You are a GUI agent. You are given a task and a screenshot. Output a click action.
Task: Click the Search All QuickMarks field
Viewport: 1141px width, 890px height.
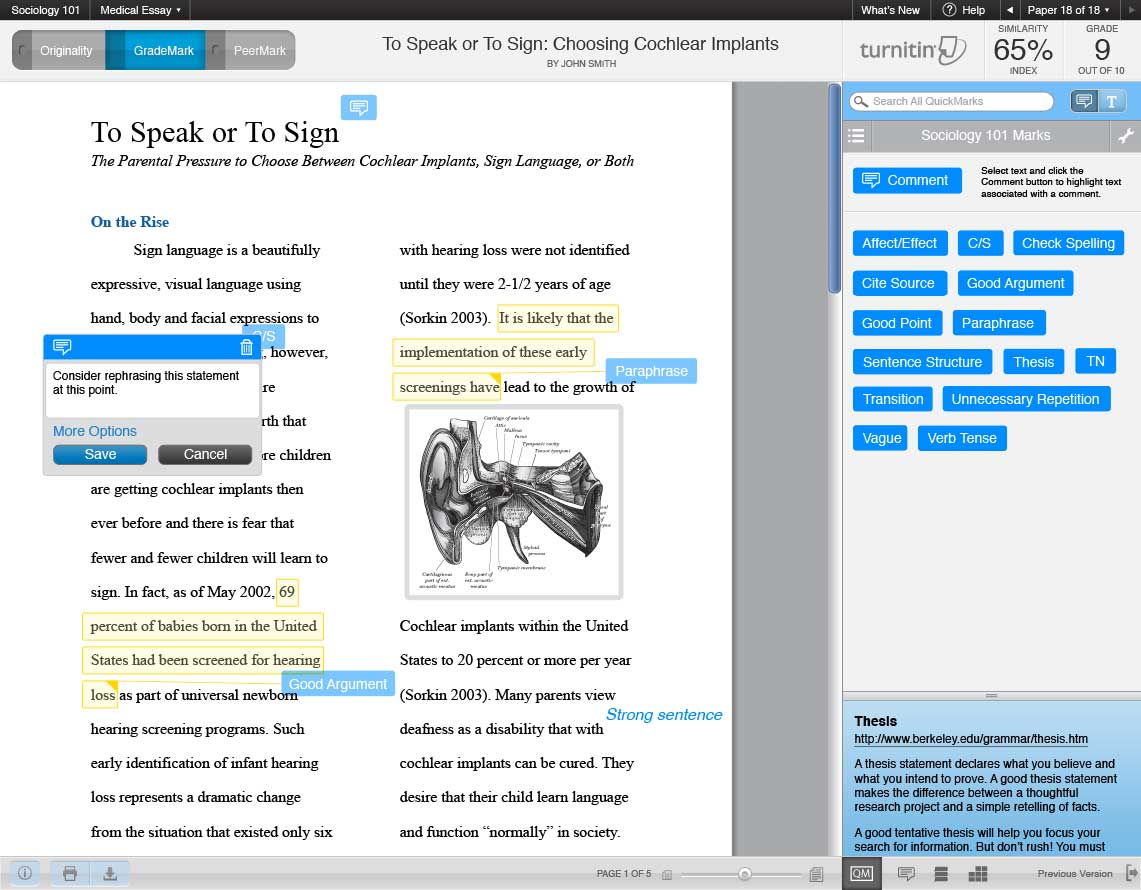coord(952,101)
